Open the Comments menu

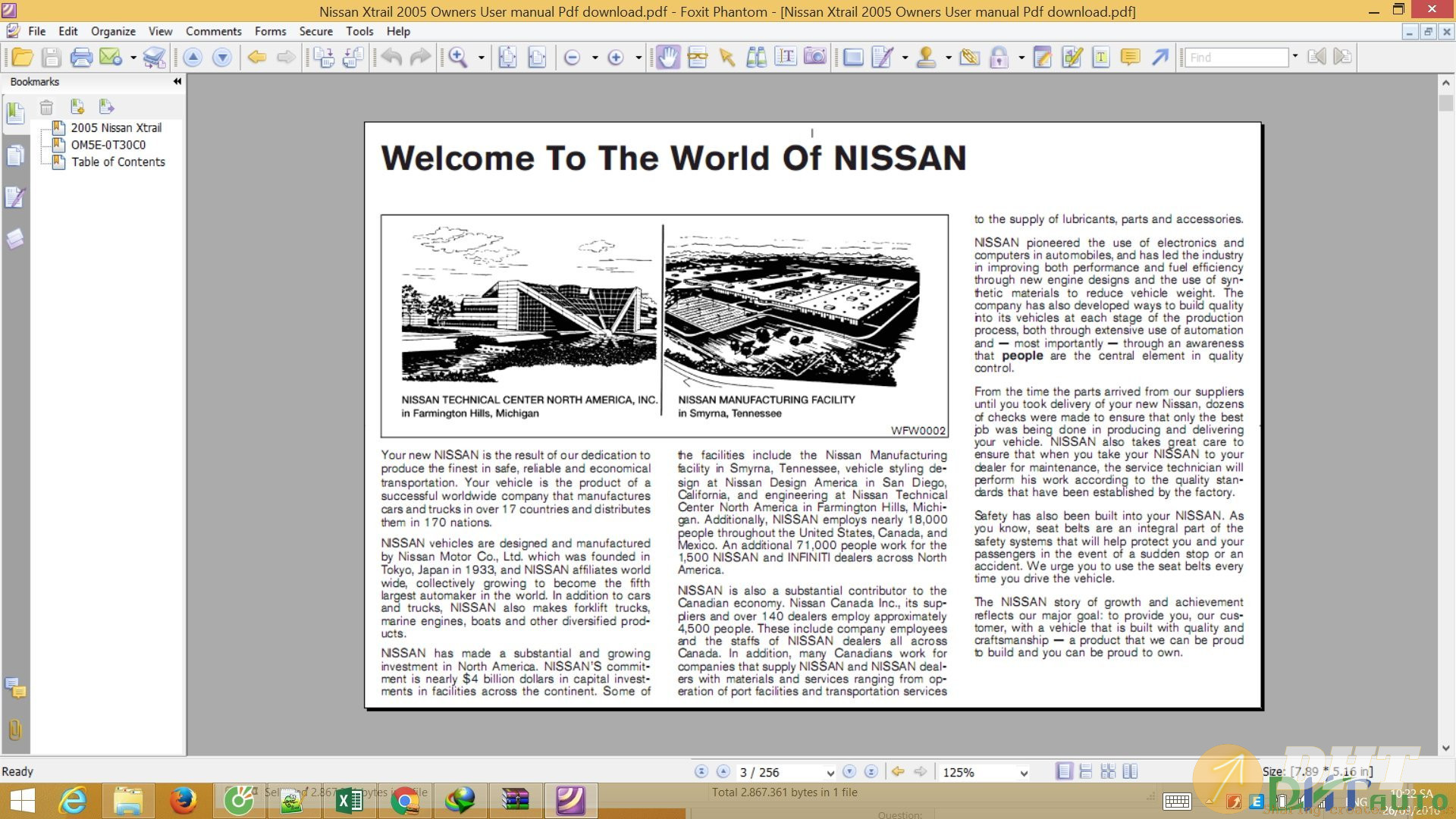[x=214, y=31]
